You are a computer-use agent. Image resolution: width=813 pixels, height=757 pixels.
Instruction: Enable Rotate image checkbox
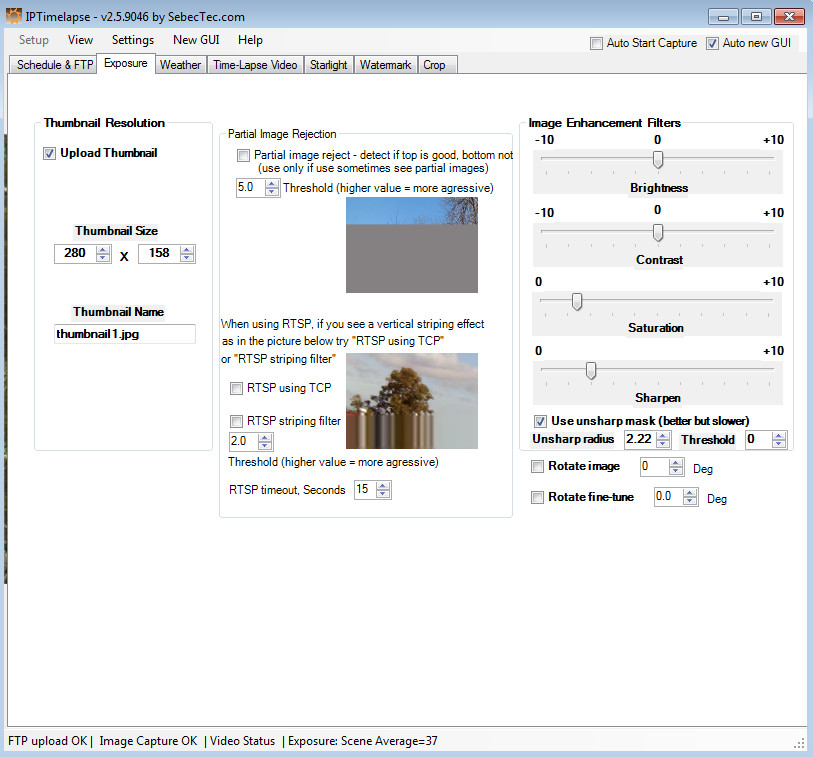537,467
